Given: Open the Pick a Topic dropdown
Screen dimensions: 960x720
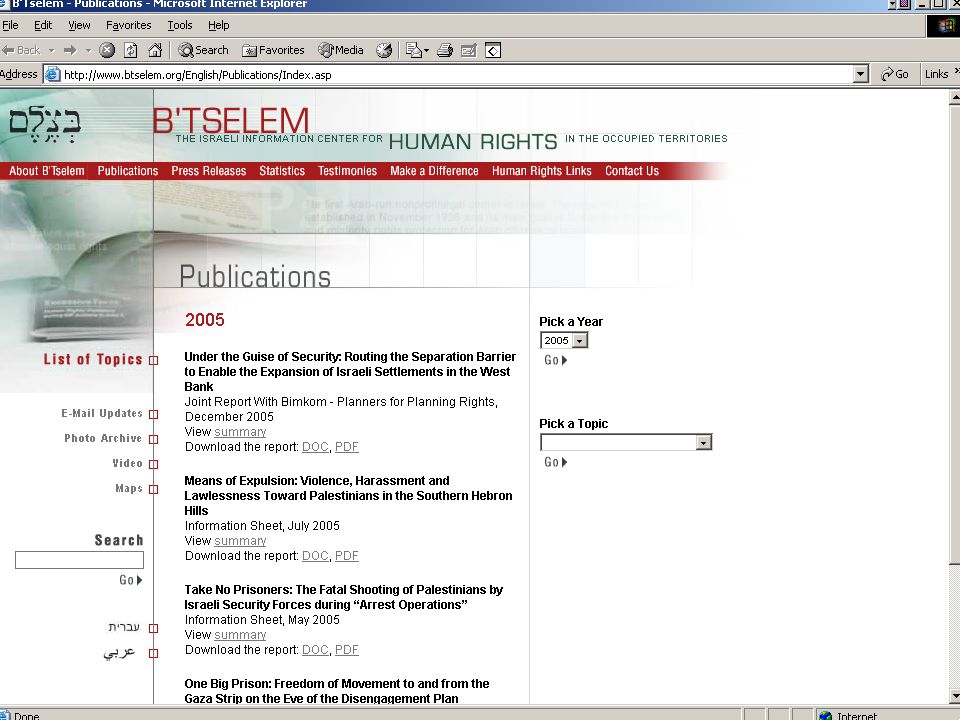Looking at the screenshot, I should pyautogui.click(x=703, y=442).
